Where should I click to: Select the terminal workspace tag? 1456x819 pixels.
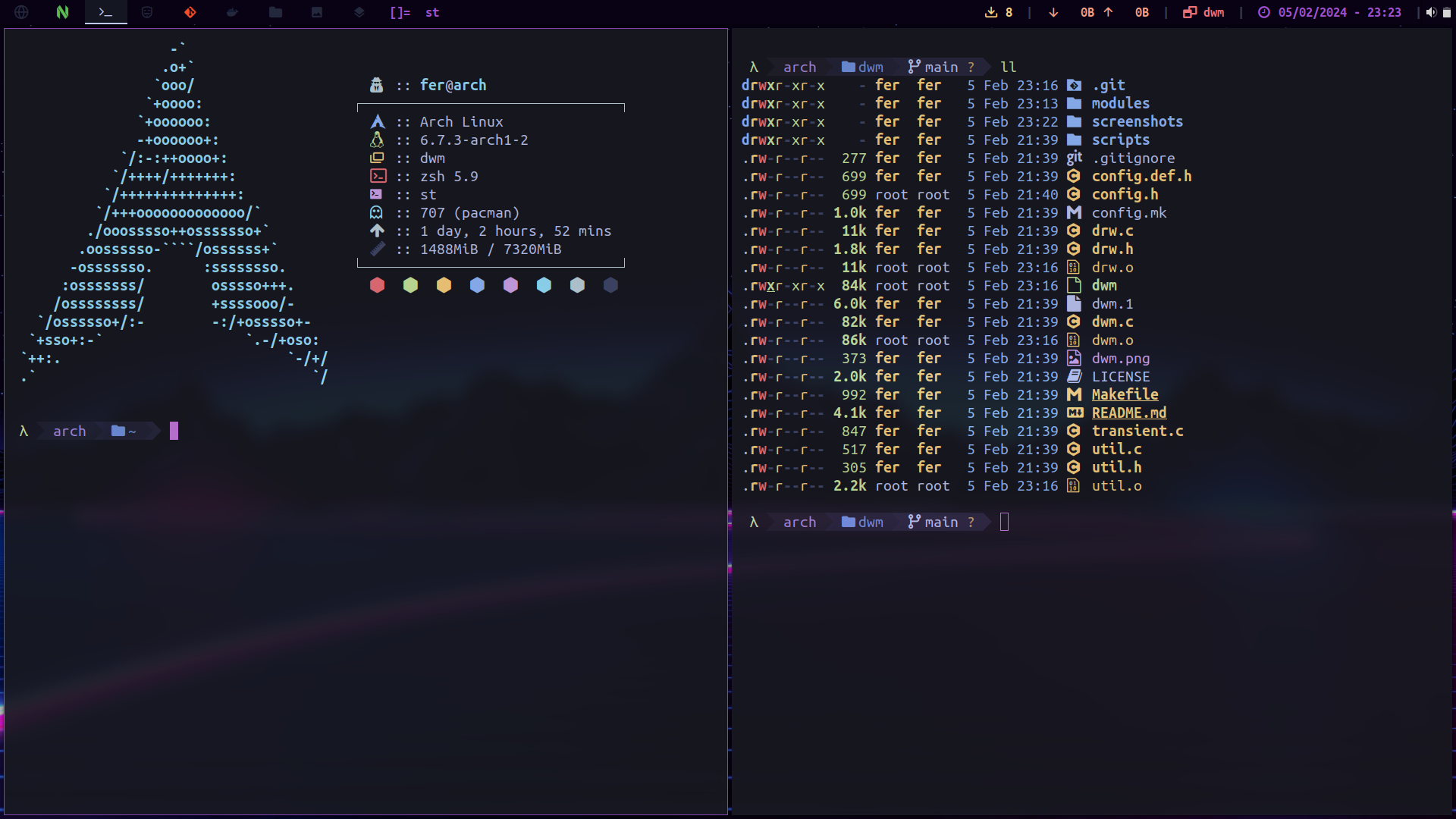tap(105, 12)
